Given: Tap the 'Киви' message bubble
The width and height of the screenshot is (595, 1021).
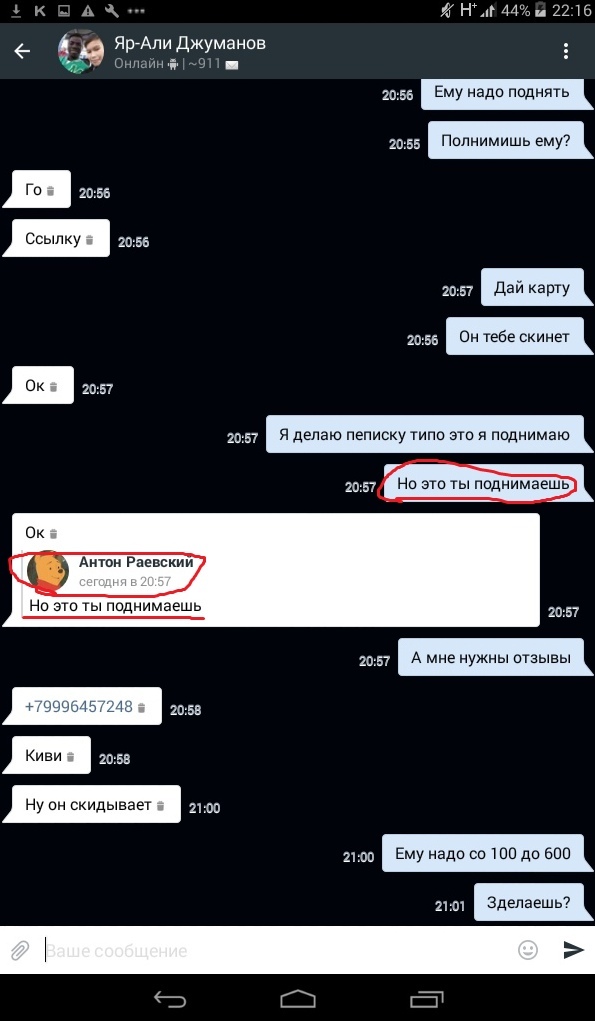Looking at the screenshot, I should pos(49,756).
